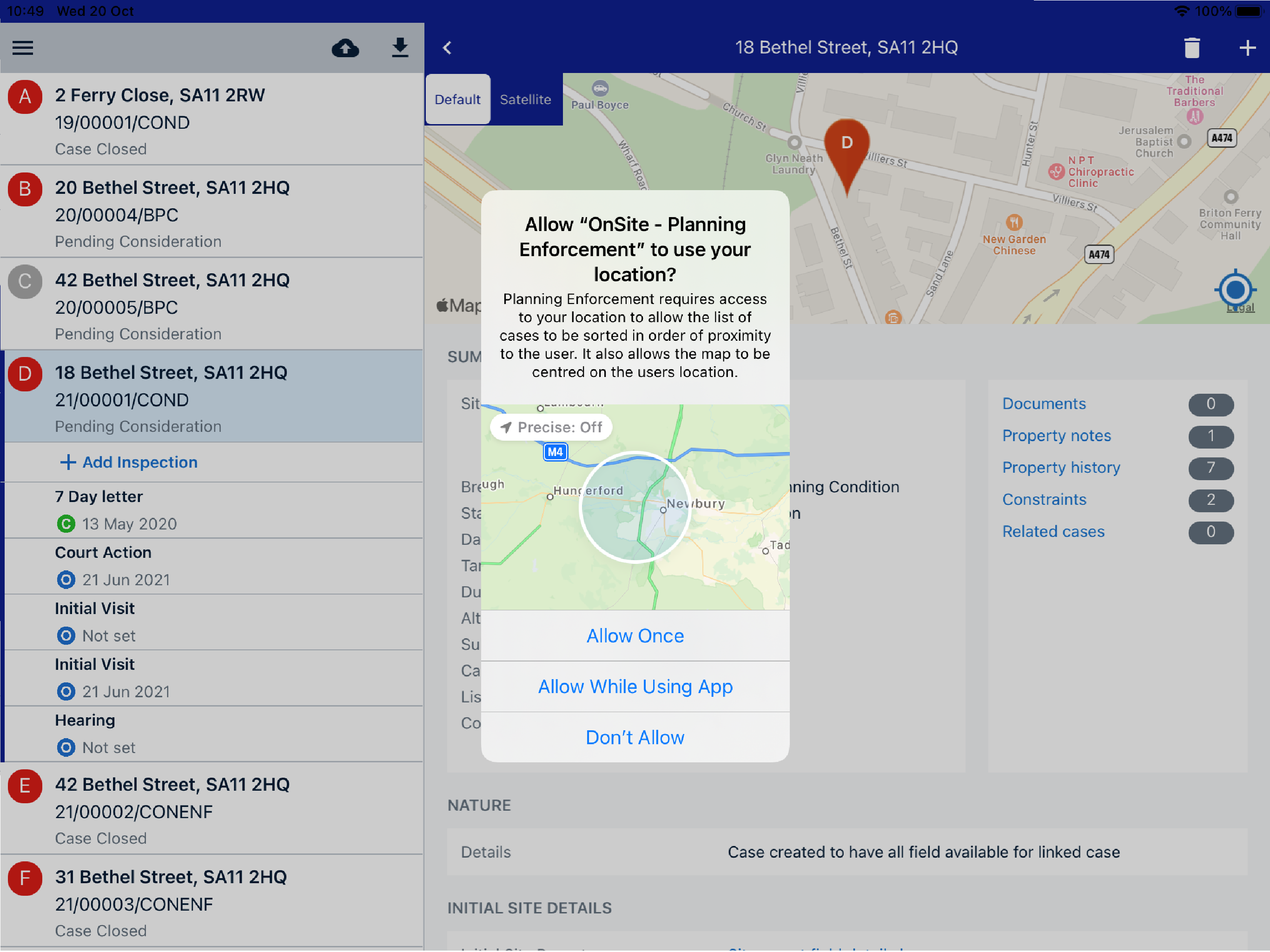The image size is (1270, 952).
Task: Open Property notes link
Action: pyautogui.click(x=1057, y=436)
